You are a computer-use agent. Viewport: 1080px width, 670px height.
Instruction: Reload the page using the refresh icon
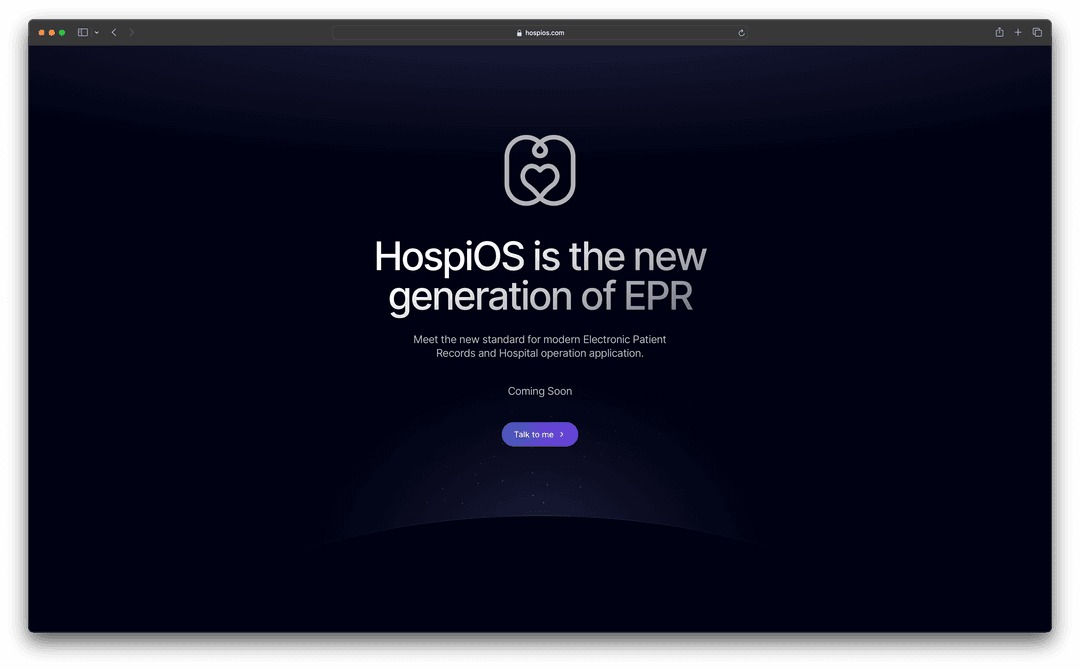click(x=741, y=33)
